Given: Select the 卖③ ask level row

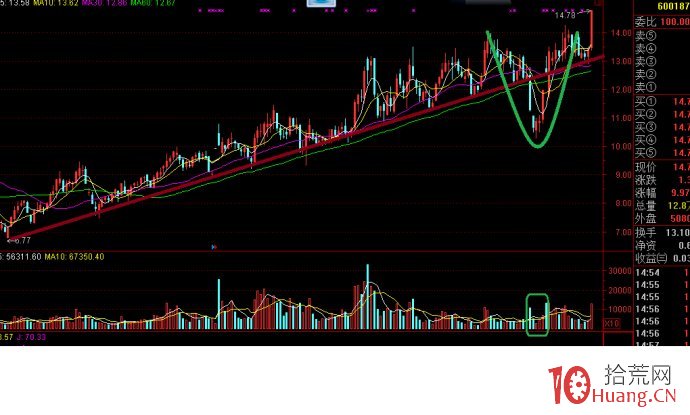Looking at the screenshot, I should 662,61.
